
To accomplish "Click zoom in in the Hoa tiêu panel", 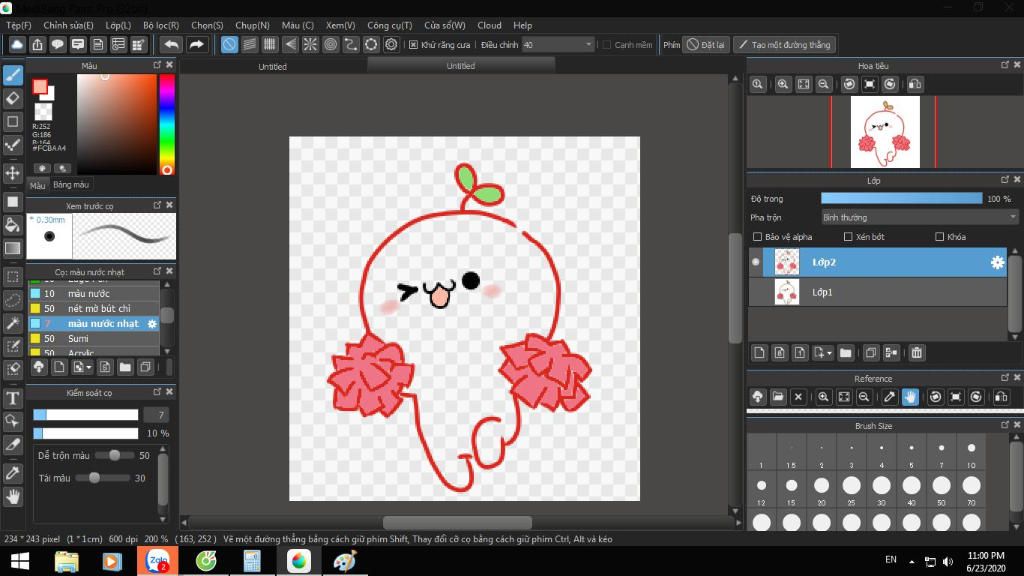I will tap(782, 84).
